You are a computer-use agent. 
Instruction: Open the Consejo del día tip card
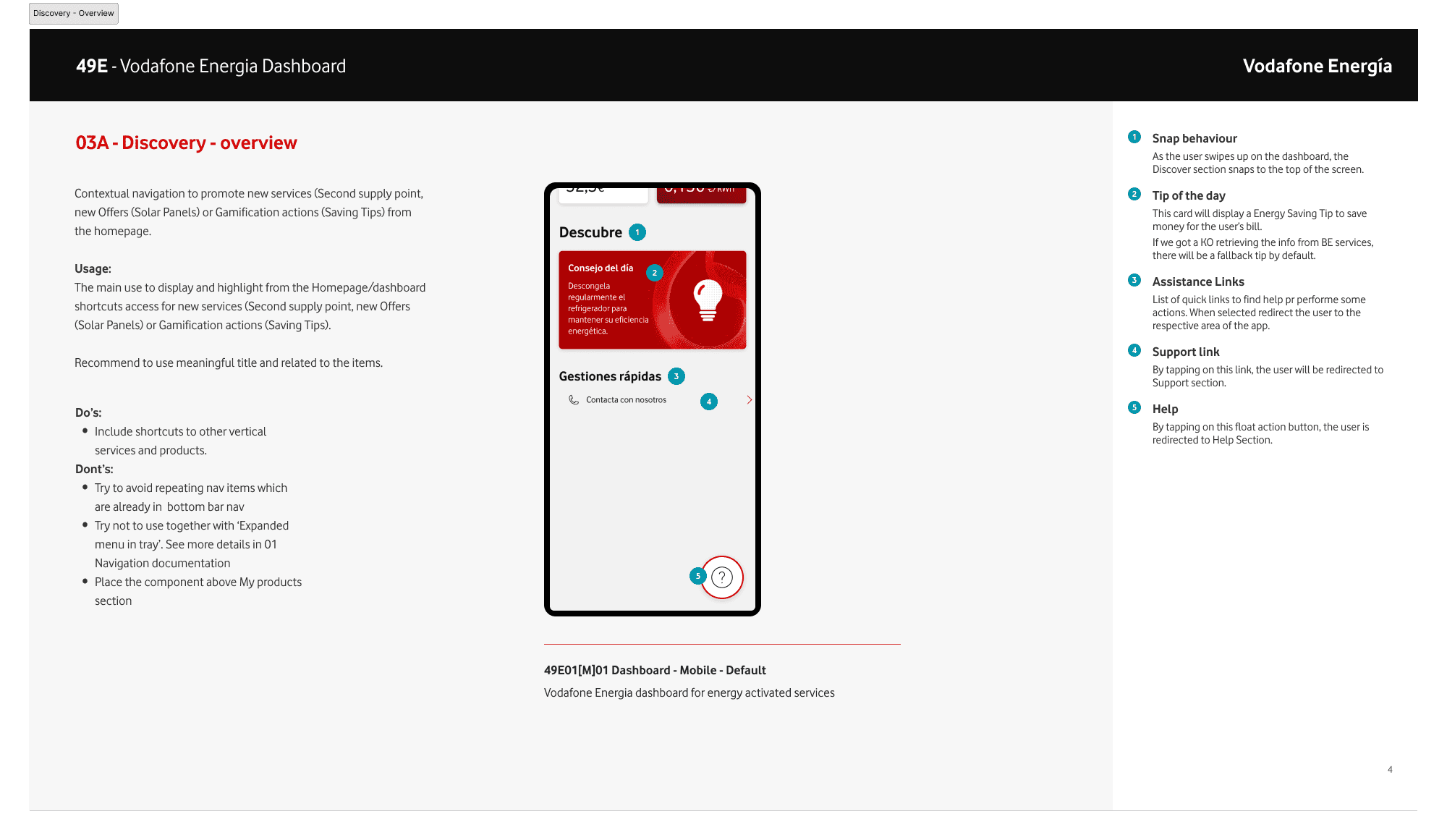(x=653, y=300)
